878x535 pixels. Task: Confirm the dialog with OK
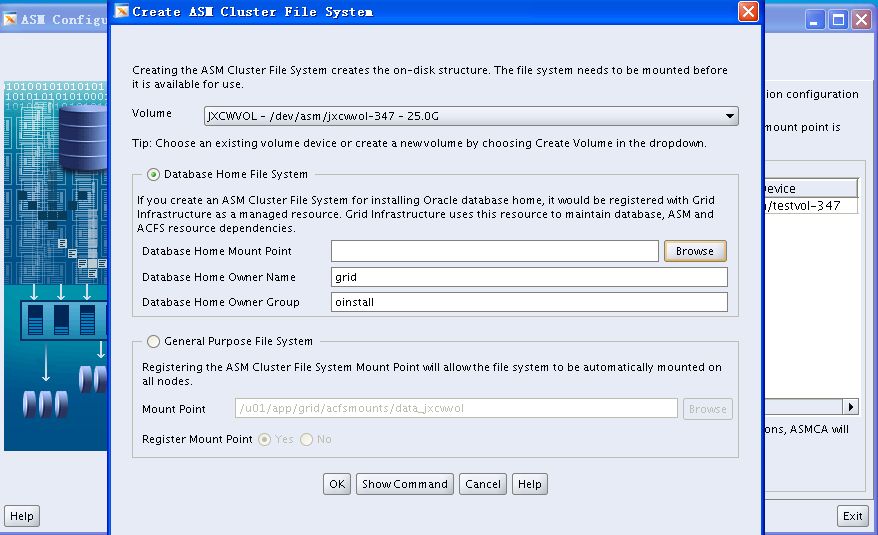click(x=337, y=484)
